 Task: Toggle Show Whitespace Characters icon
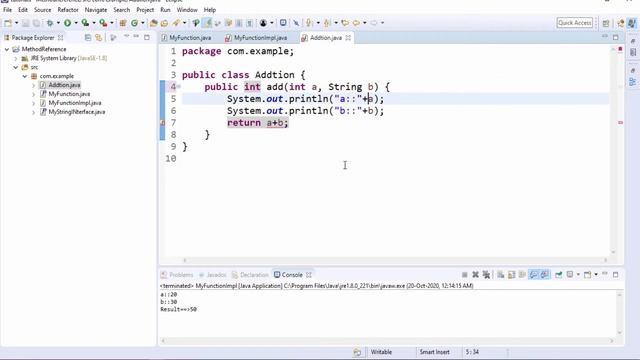point(249,23)
